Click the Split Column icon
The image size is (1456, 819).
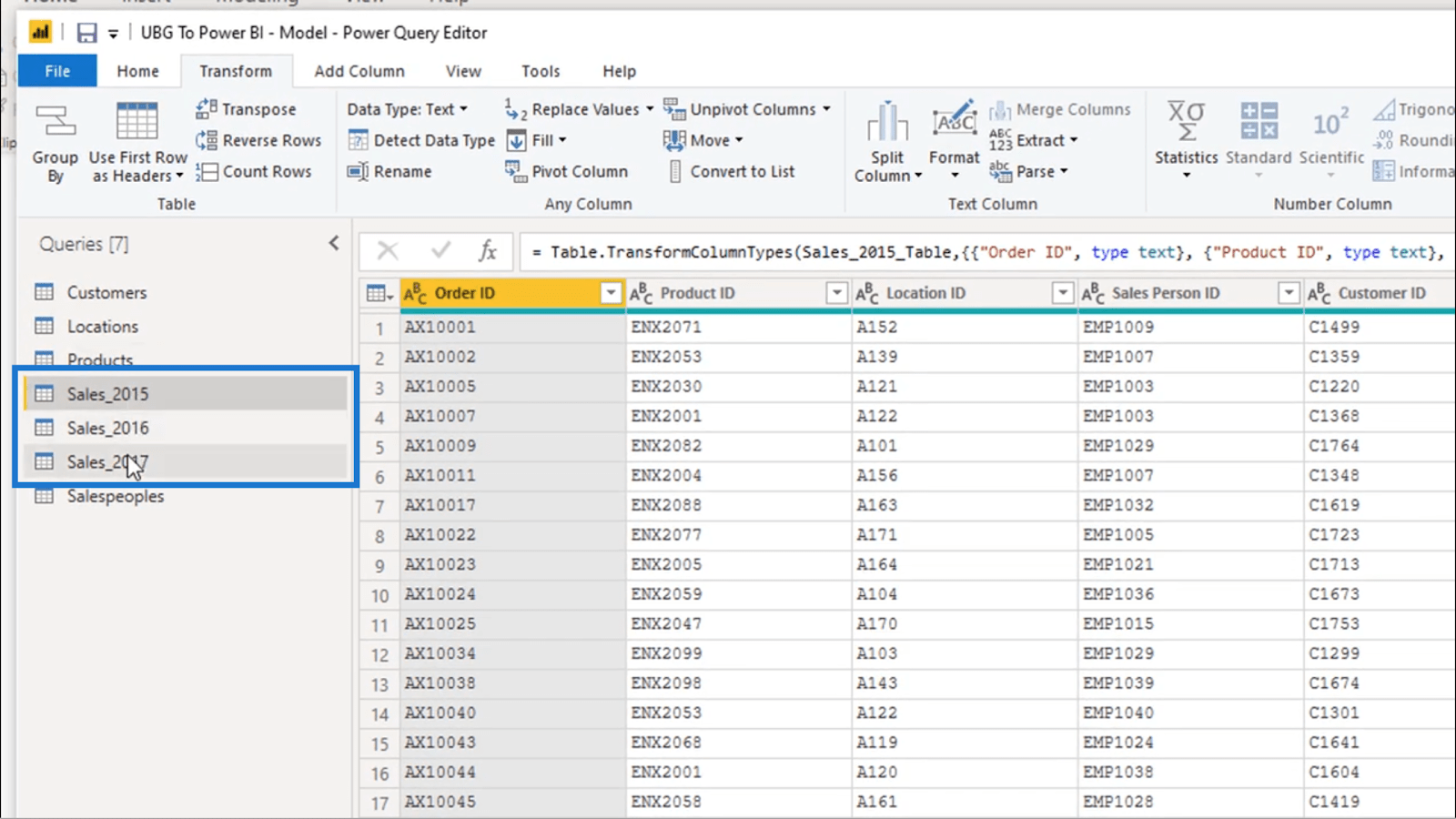coord(887,122)
